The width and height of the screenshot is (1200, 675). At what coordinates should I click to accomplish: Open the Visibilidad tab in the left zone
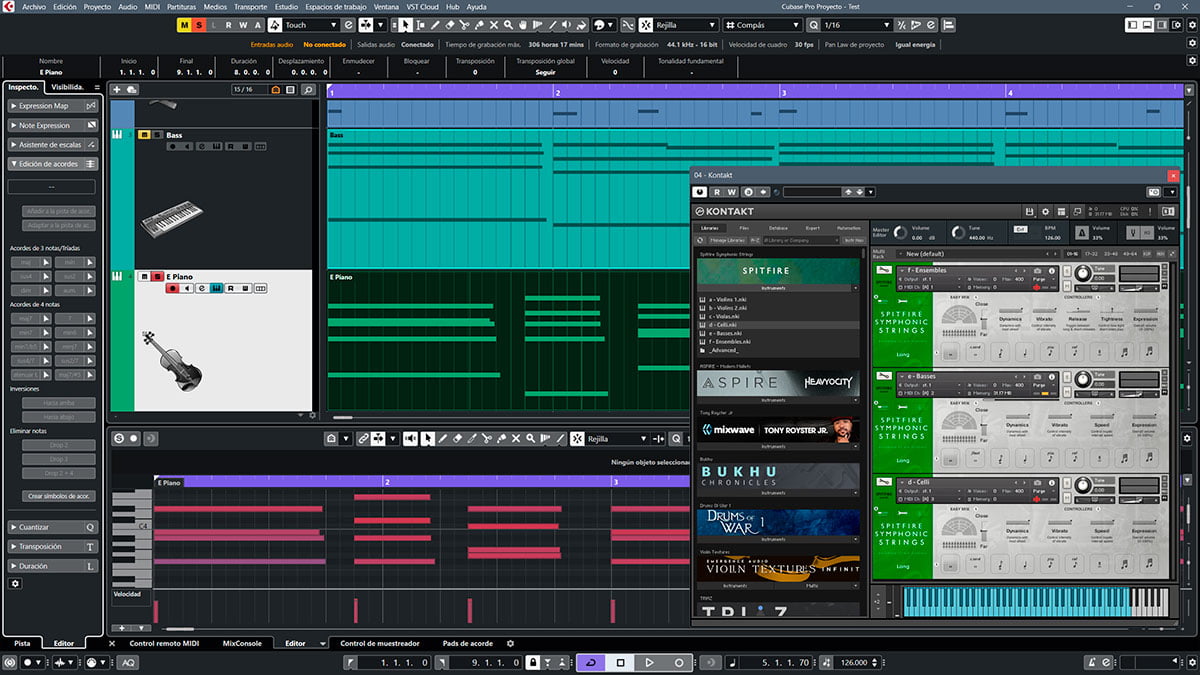[68, 87]
